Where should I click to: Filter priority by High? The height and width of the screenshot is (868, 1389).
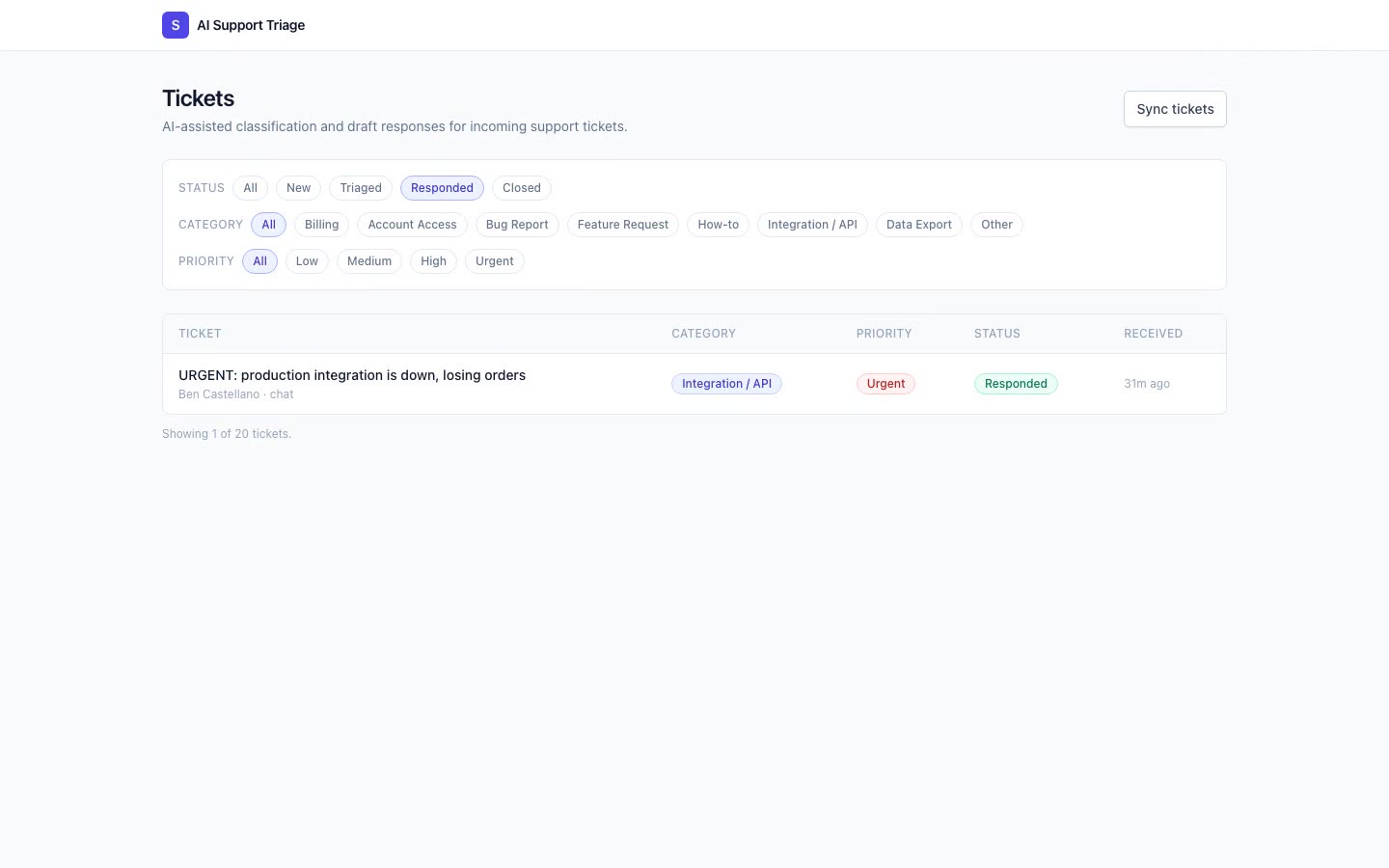tap(433, 261)
